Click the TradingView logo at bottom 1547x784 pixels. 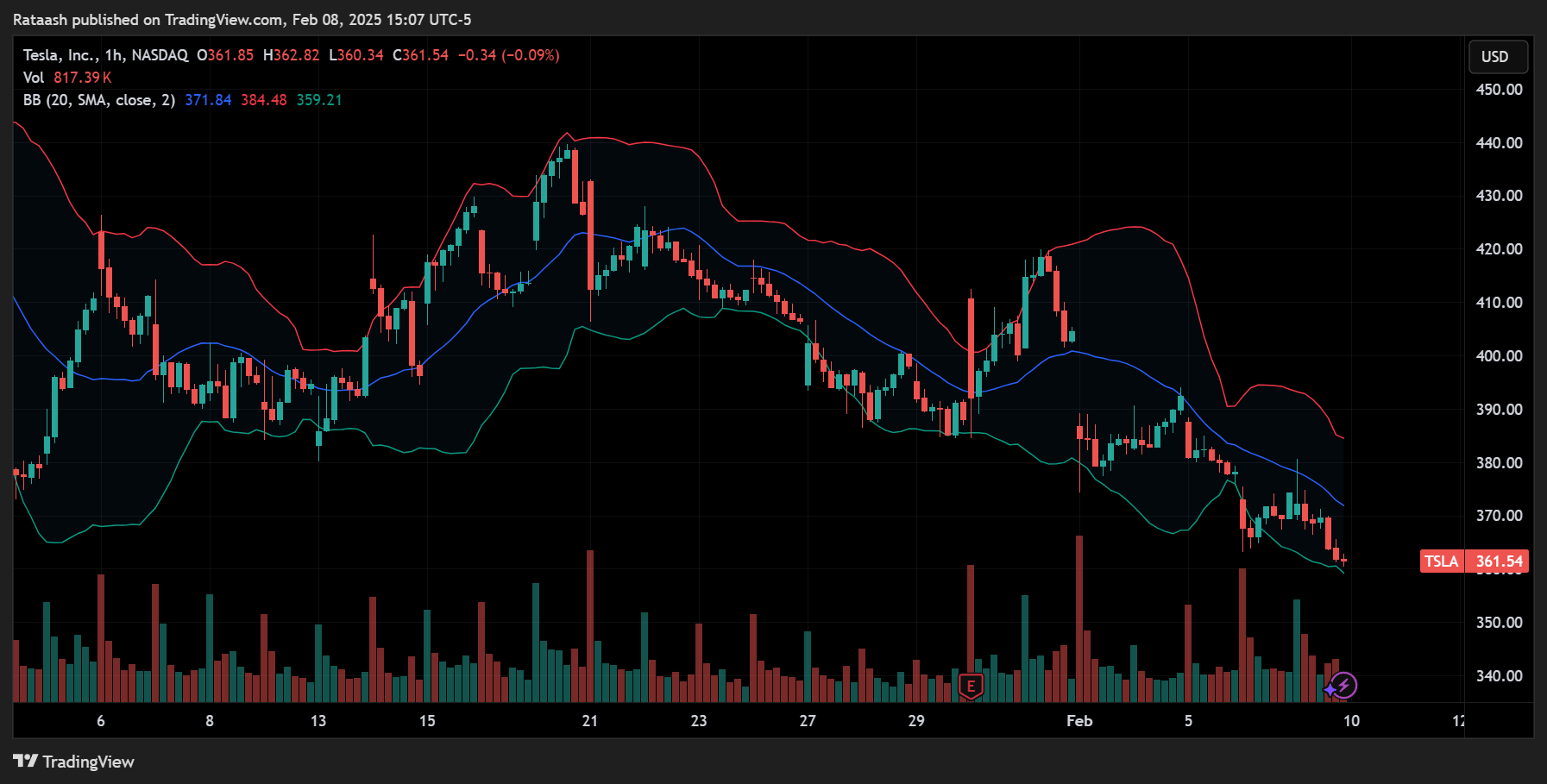(x=74, y=762)
